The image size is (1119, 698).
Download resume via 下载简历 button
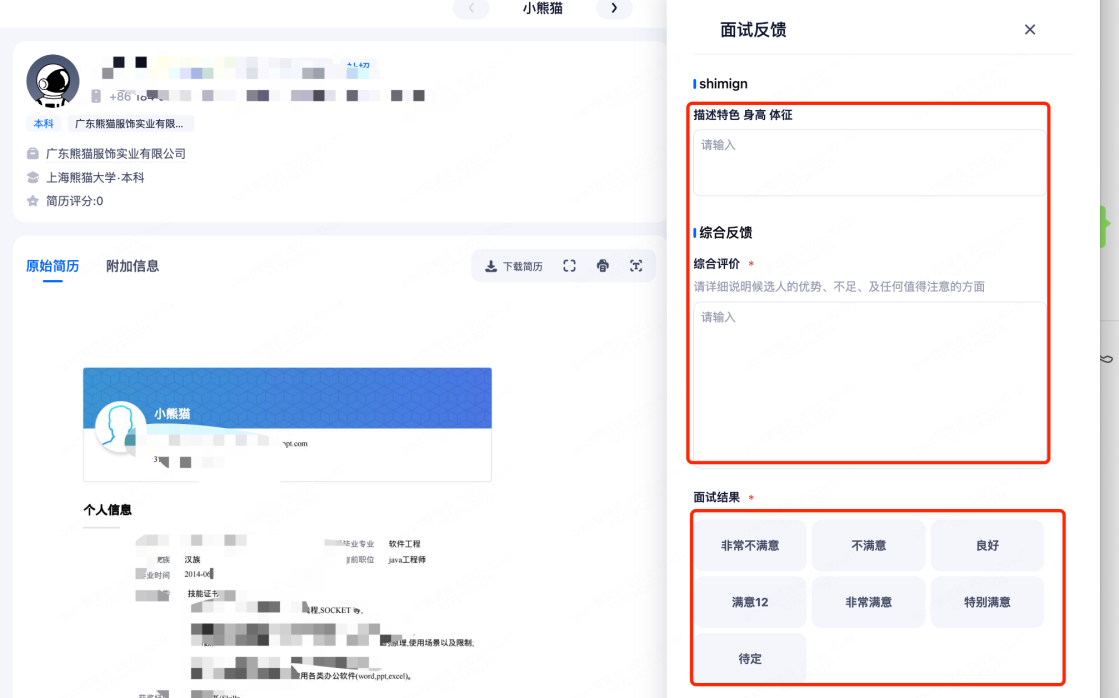tap(514, 266)
